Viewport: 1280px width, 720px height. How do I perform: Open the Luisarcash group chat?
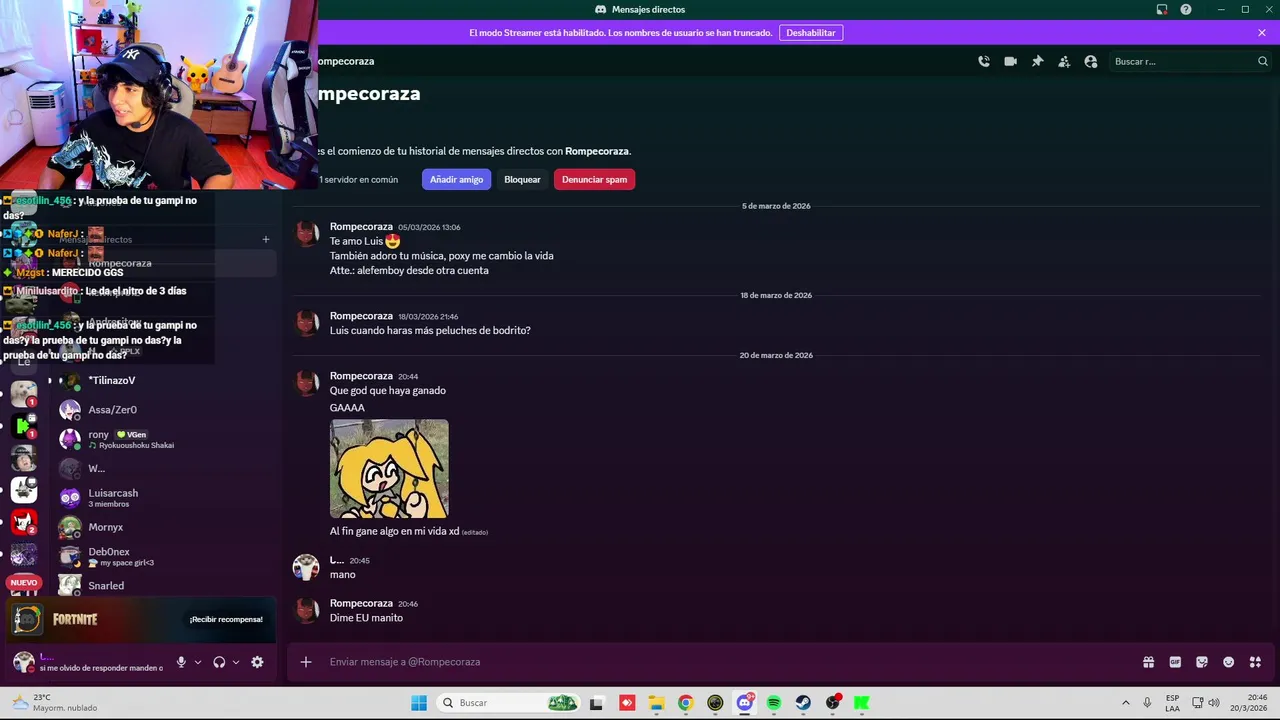[x=165, y=498]
